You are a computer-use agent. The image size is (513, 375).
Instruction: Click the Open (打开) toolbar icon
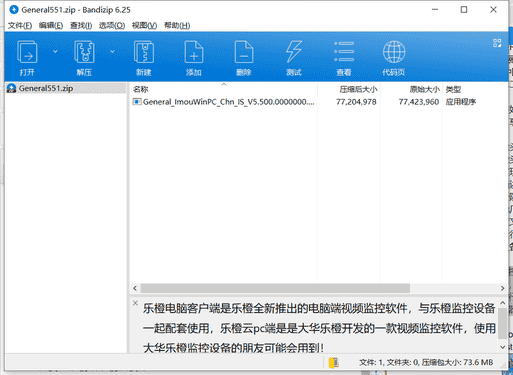coord(27,57)
